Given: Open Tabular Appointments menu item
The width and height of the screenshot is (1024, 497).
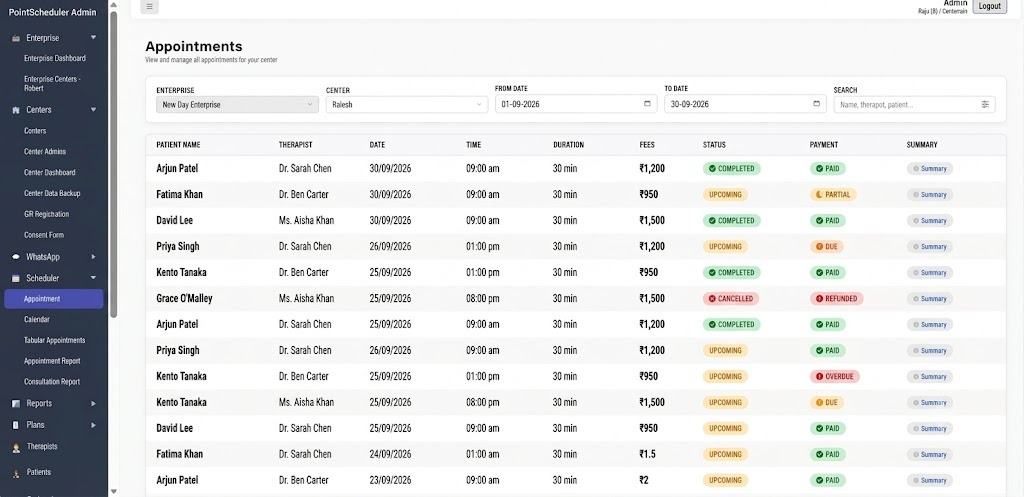Looking at the screenshot, I should coord(55,340).
